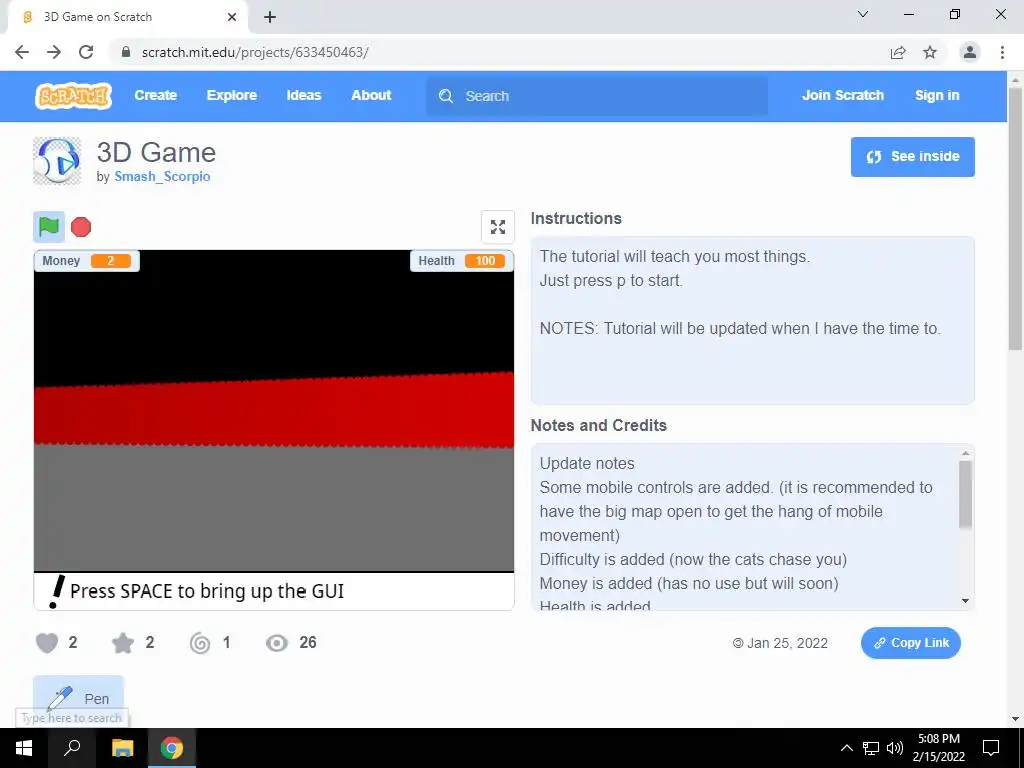Enter full screen mode for the stage
This screenshot has width=1024, height=768.
(498, 227)
